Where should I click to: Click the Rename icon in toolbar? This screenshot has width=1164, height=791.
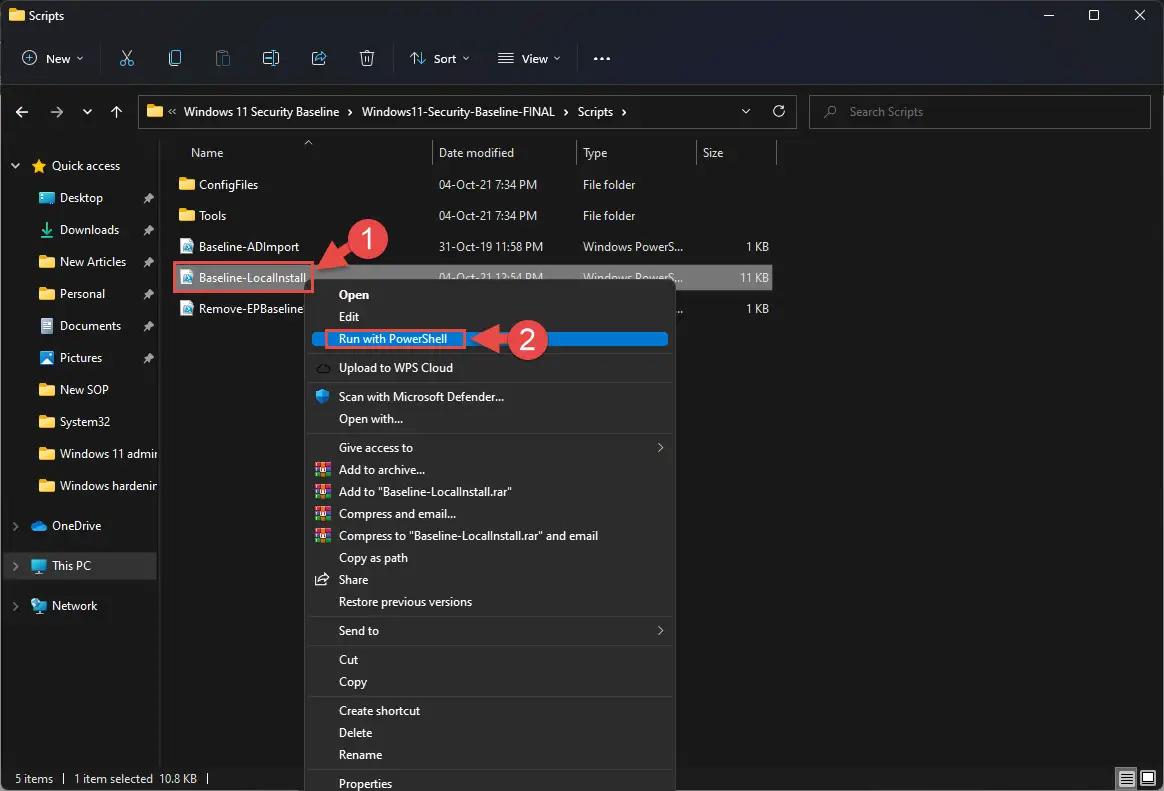271,59
